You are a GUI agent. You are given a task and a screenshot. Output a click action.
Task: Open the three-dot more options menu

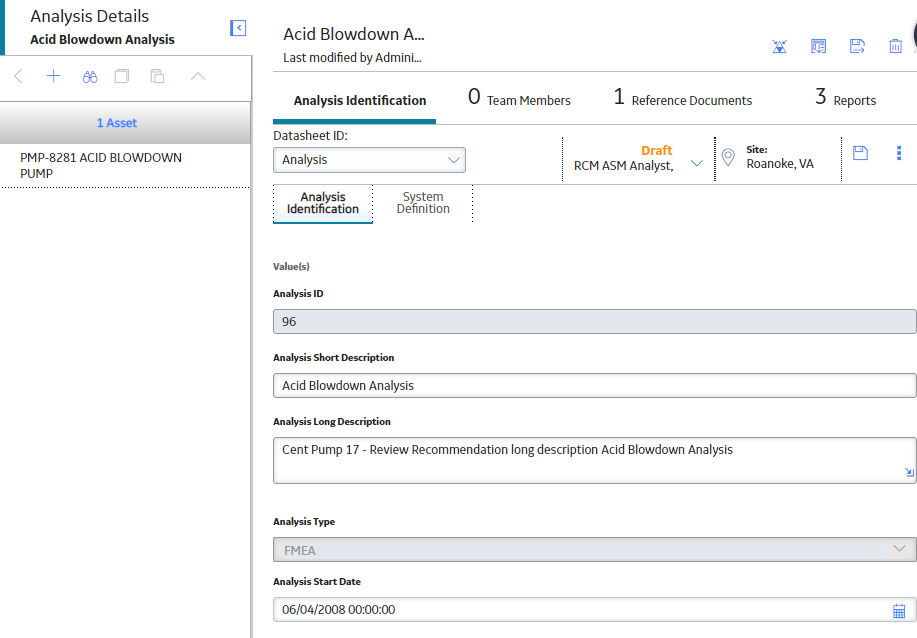point(899,153)
